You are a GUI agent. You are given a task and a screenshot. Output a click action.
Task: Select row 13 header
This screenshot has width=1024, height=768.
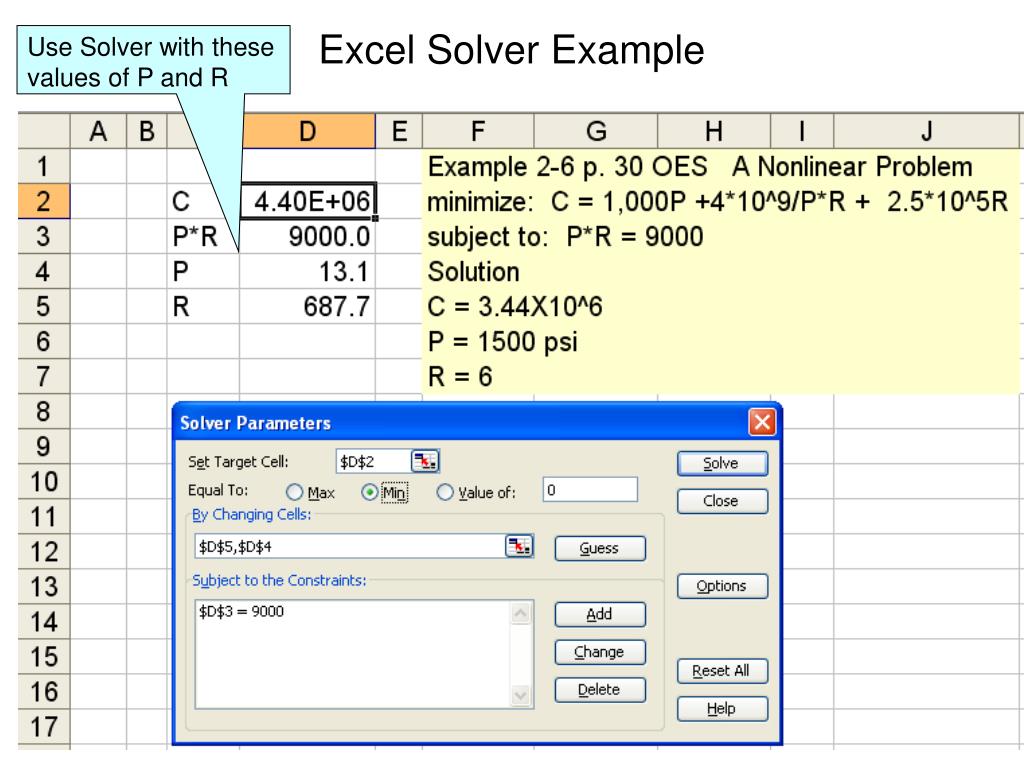pyautogui.click(x=43, y=586)
